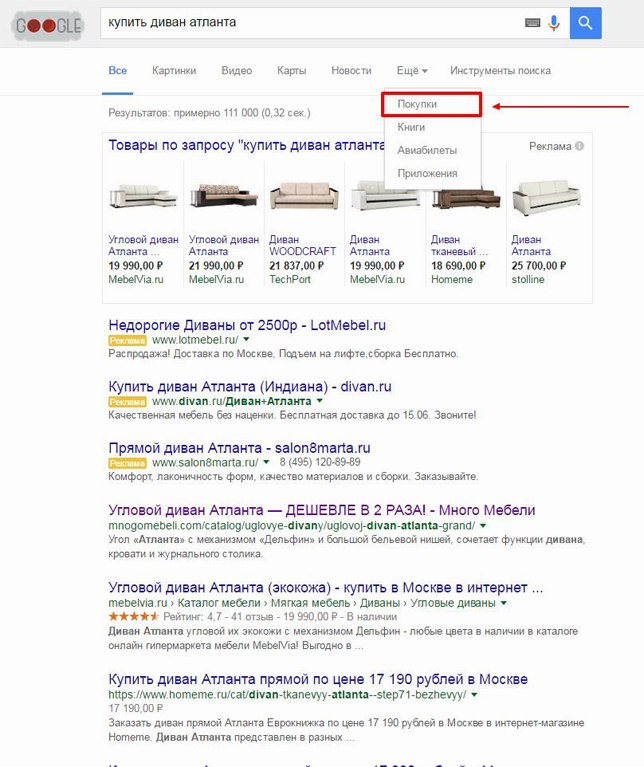This screenshot has width=644, height=767.
Task: Open Товары по запросу heading link
Action: [246, 145]
